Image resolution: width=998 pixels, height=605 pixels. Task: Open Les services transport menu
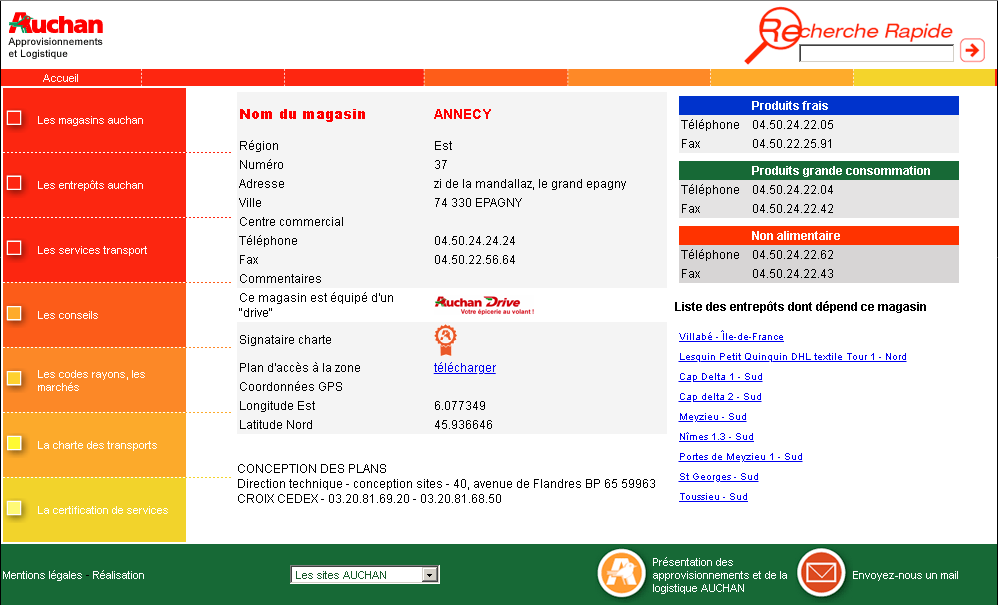(92, 250)
